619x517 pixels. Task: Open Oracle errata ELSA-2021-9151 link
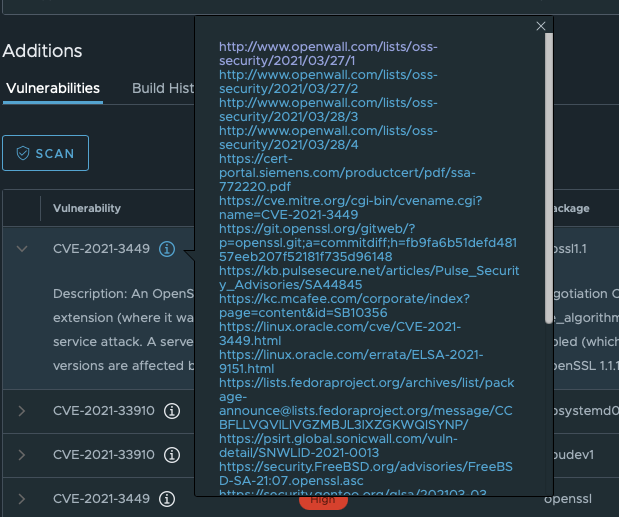pyautogui.click(x=351, y=362)
